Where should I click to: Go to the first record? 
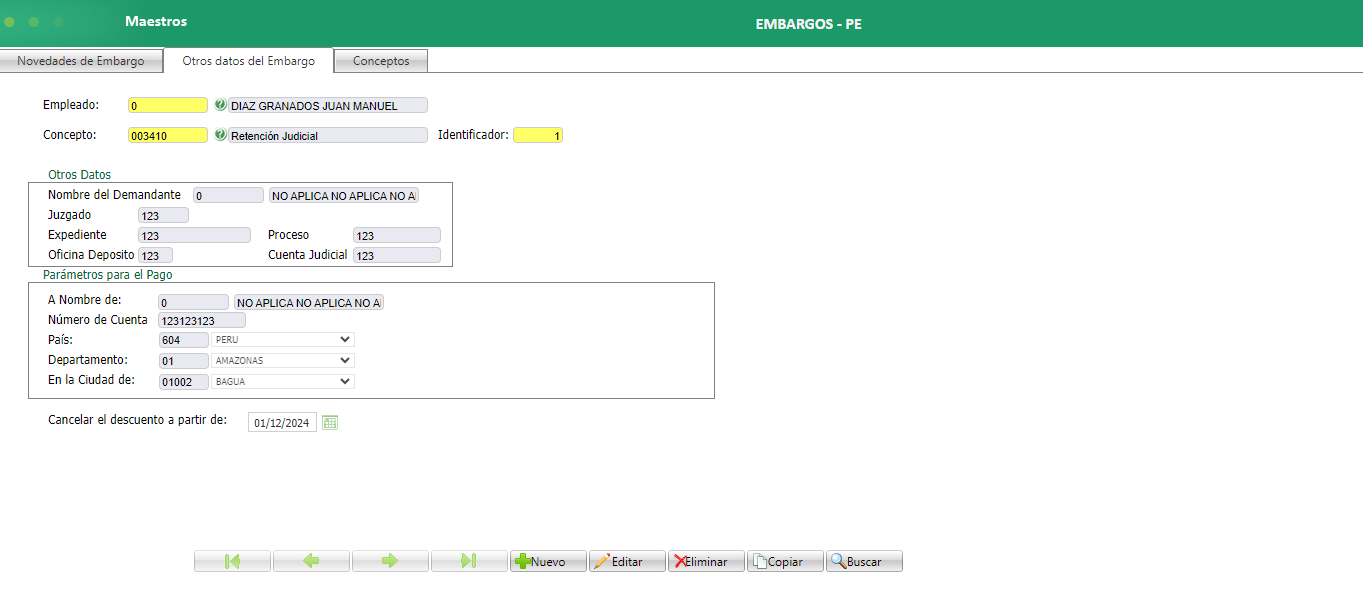232,561
